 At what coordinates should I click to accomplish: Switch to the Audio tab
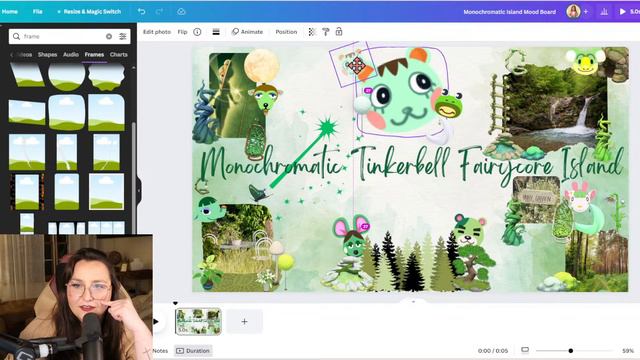tap(71, 54)
